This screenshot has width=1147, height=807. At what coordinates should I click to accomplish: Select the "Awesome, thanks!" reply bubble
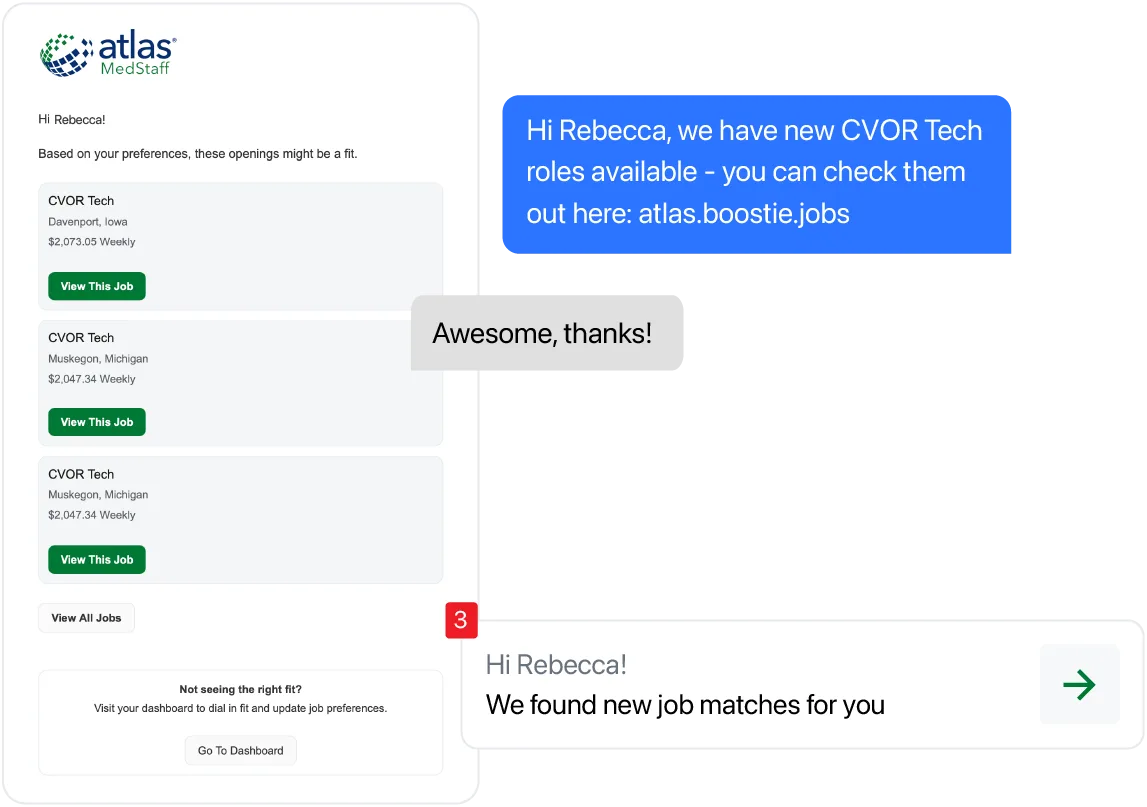[x=545, y=333]
